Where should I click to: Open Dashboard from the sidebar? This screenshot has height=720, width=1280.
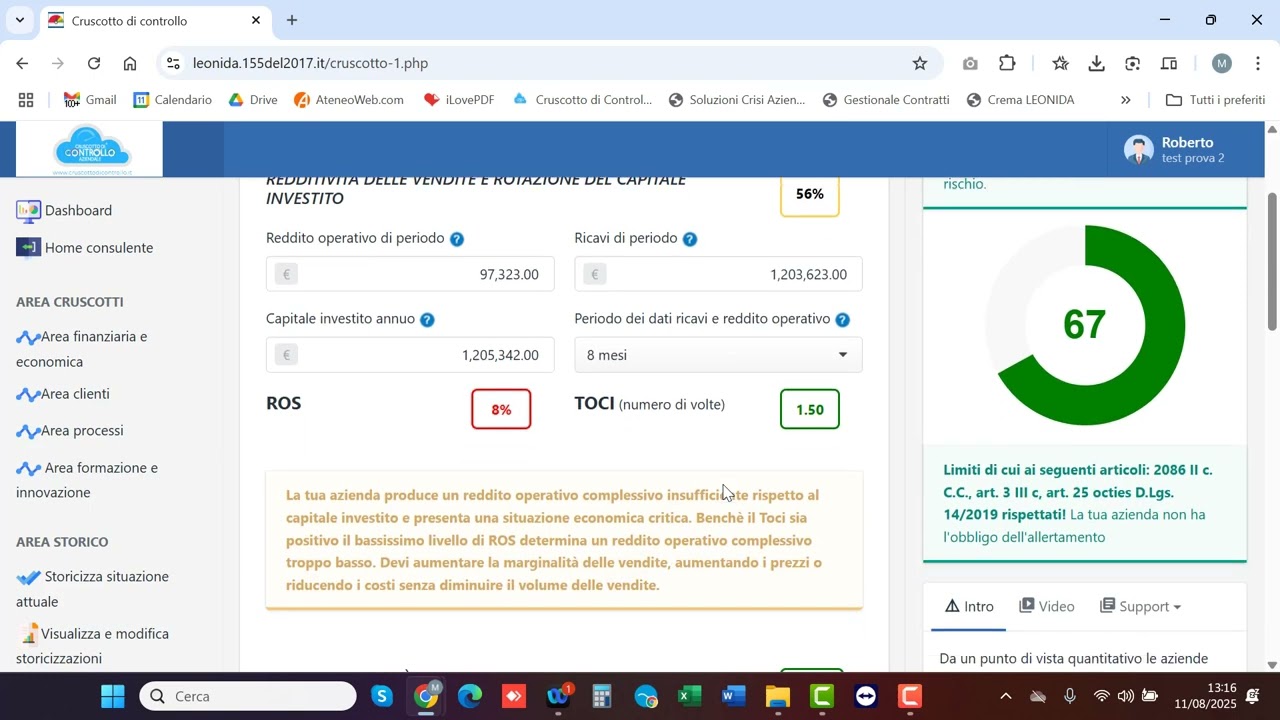coord(78,211)
